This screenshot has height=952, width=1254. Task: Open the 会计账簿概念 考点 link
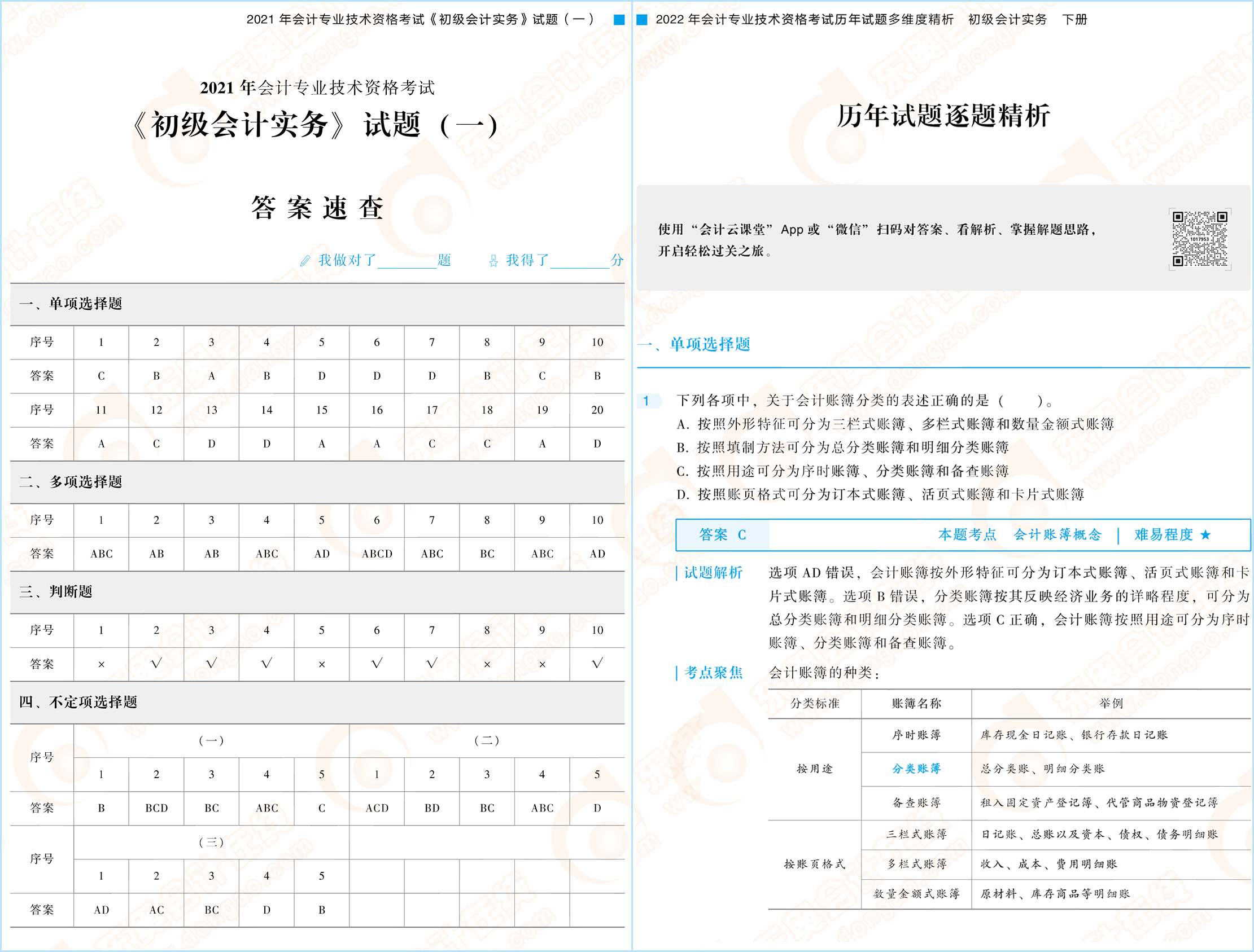1059,534
